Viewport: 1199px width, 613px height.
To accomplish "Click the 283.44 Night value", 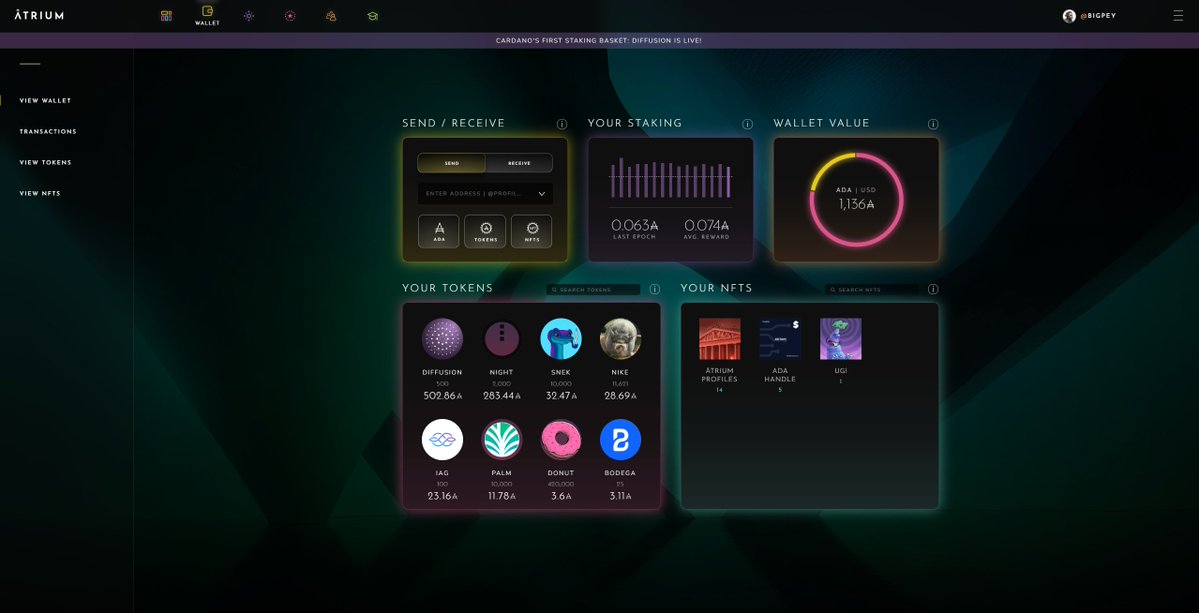I will [x=502, y=396].
